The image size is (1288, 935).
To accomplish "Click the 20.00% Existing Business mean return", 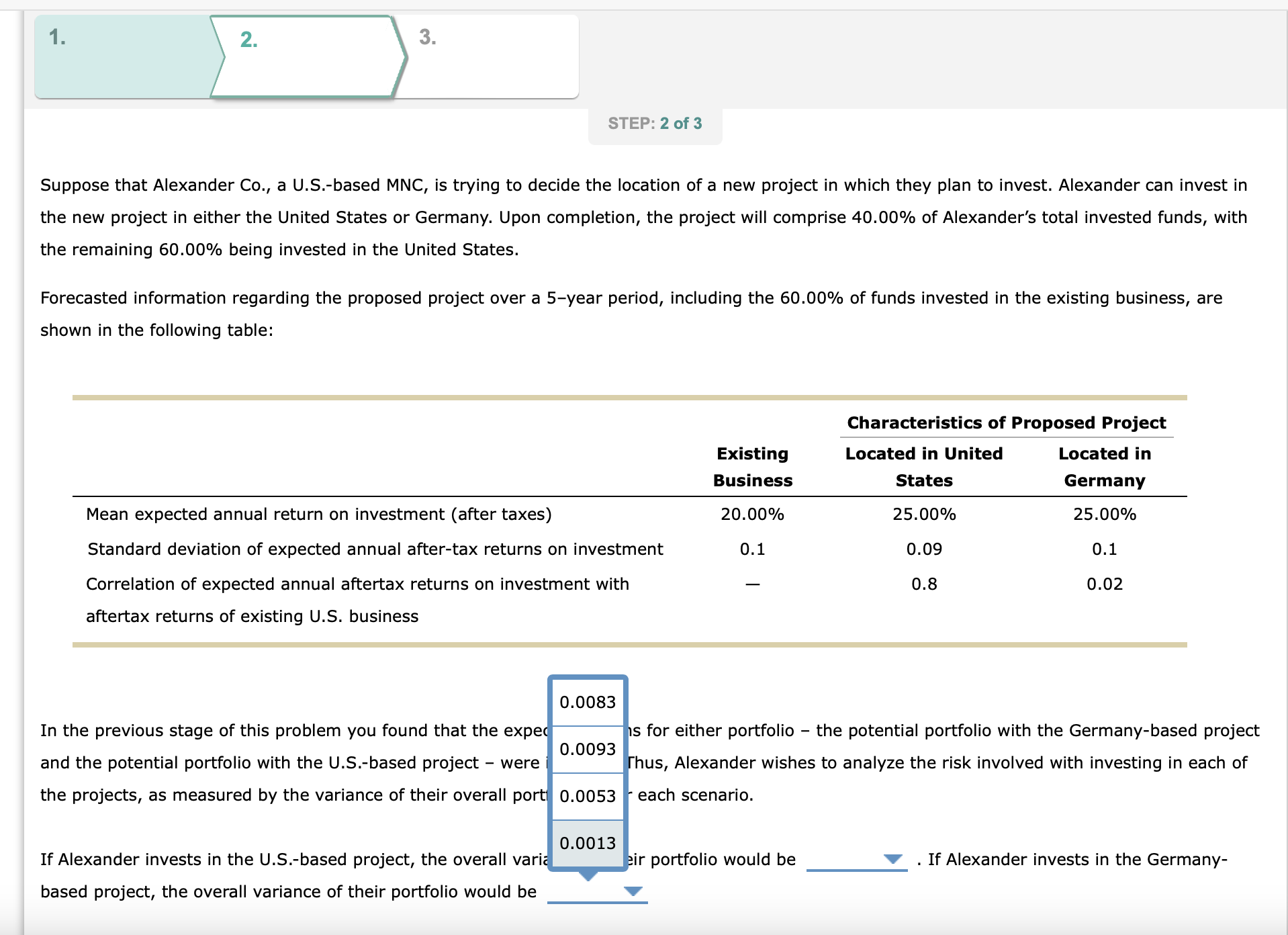I will tap(752, 514).
